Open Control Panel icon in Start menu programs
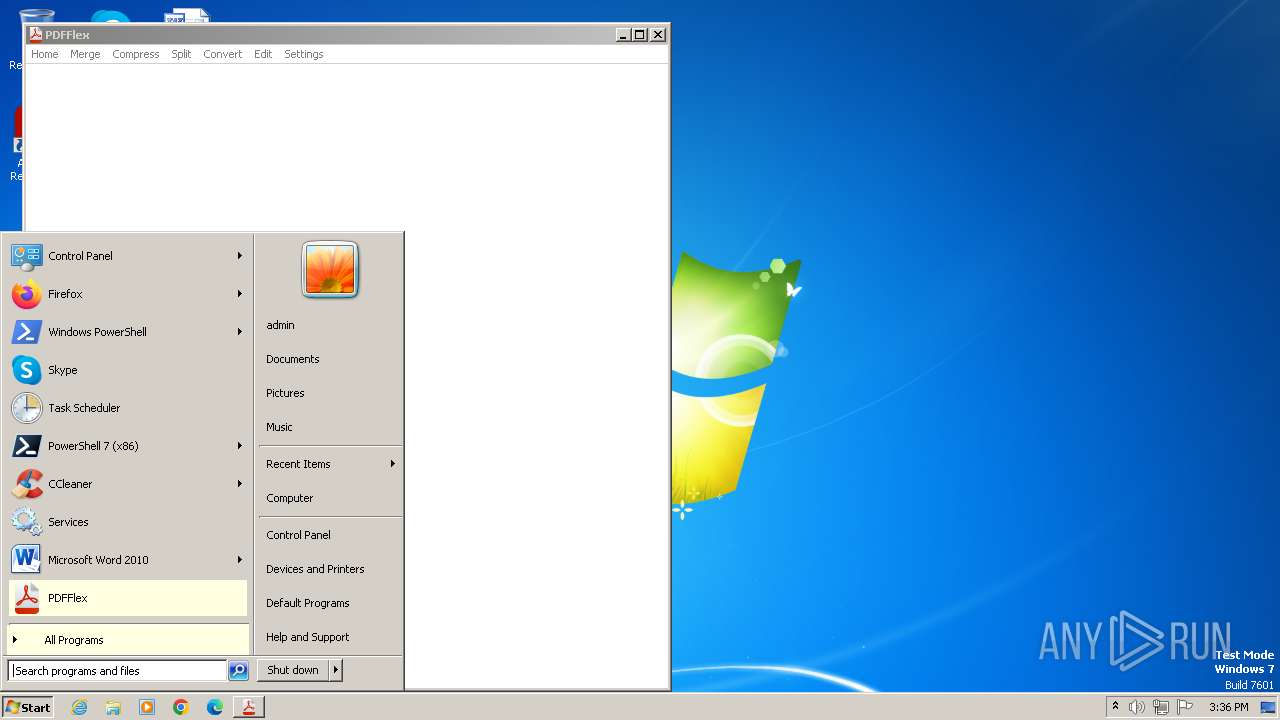The width and height of the screenshot is (1280, 720). point(26,256)
